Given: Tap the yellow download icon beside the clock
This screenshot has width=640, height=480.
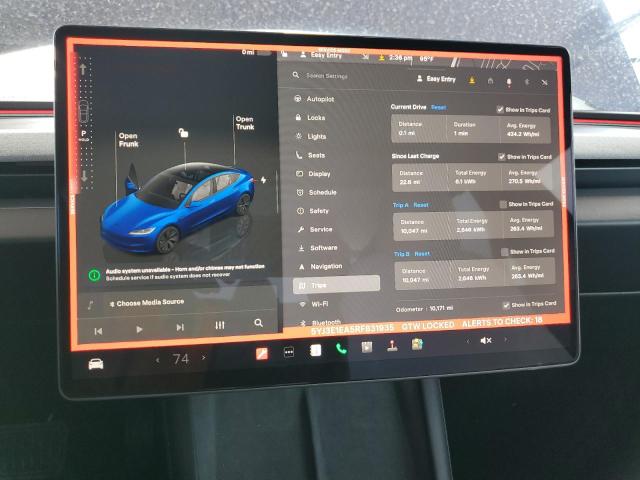Looking at the screenshot, I should point(381,58).
